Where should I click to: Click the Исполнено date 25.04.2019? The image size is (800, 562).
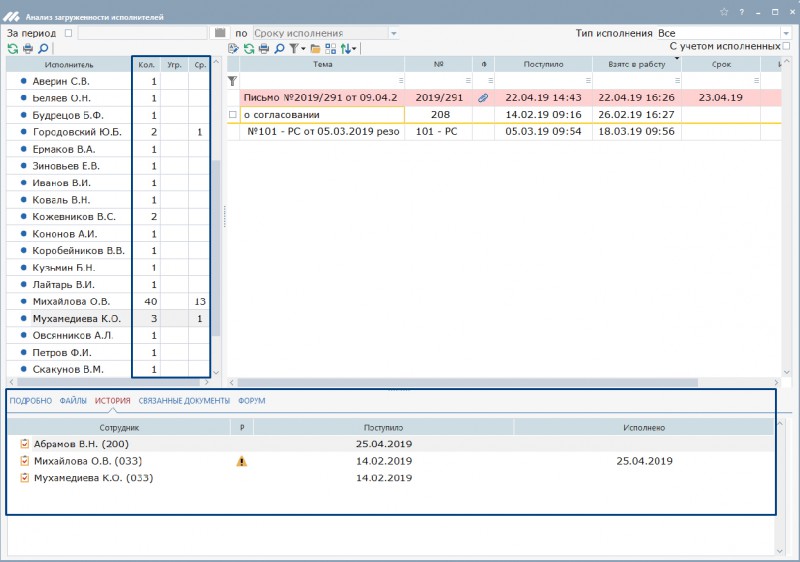pyautogui.click(x=644, y=461)
